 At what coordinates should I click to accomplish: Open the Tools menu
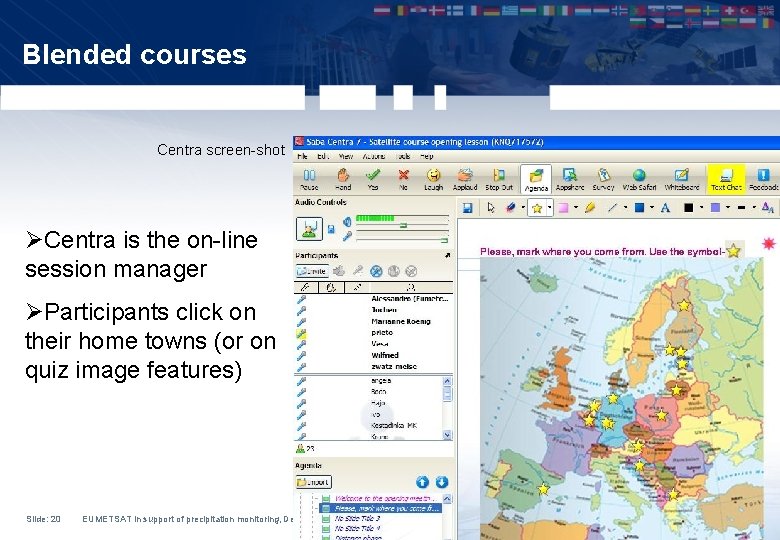click(x=403, y=156)
